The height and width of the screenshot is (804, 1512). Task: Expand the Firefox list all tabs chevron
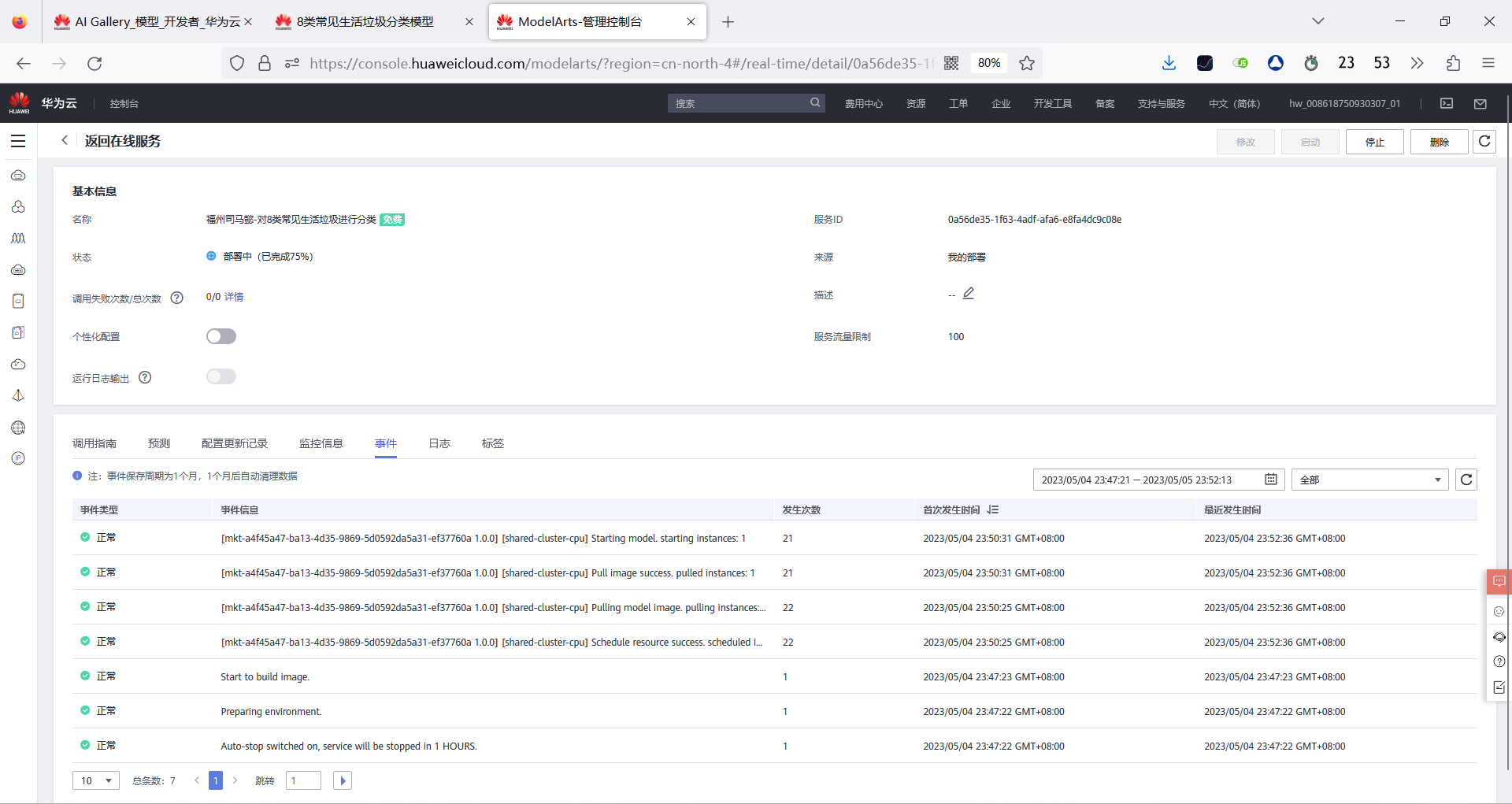(1317, 21)
